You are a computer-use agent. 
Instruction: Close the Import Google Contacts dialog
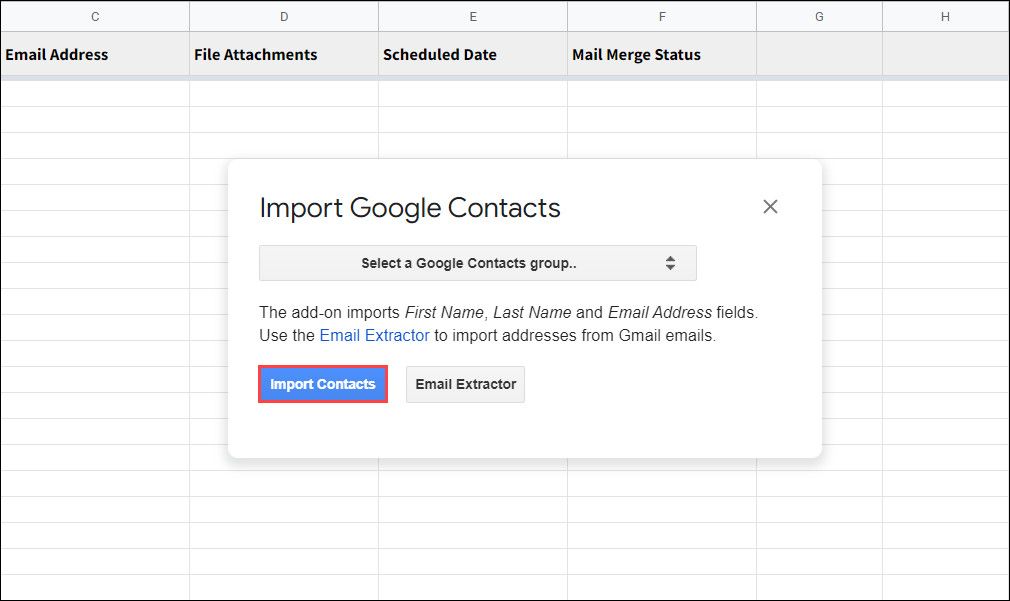point(770,207)
